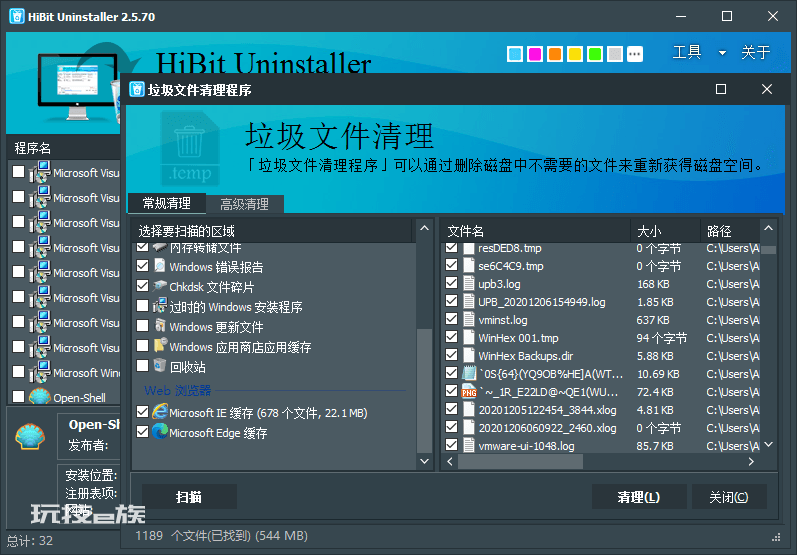Uncheck Chkdsk 文件碎片 checkbox
This screenshot has height=555, width=797.
coord(142,286)
